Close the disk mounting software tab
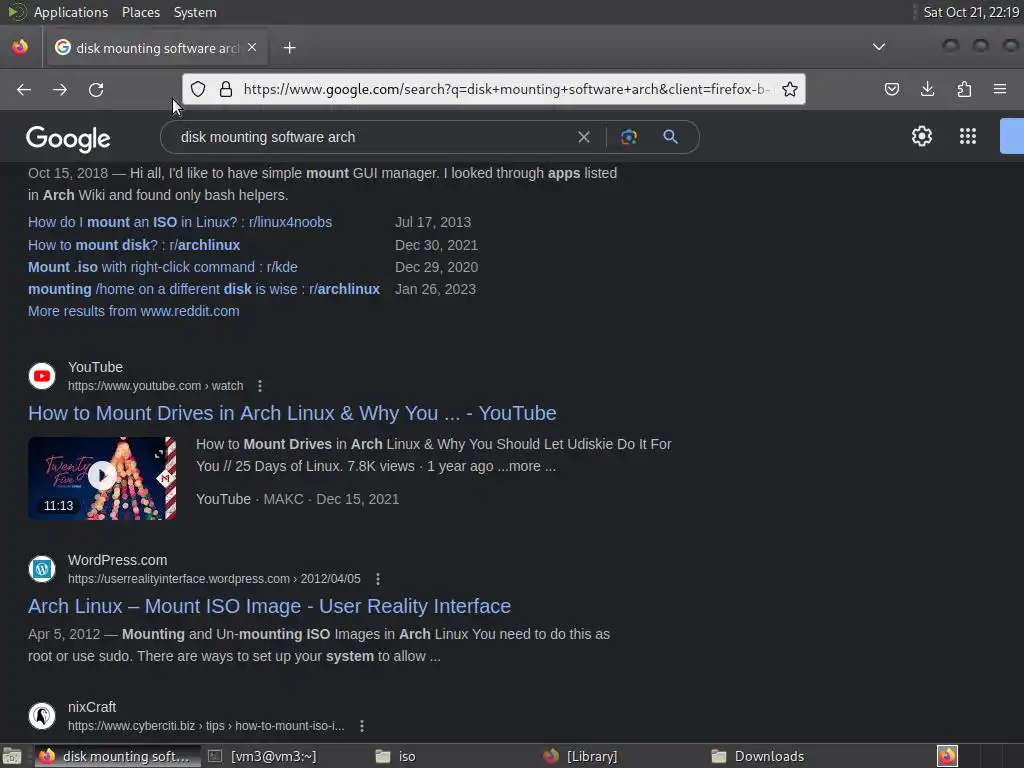This screenshot has height=768, width=1024. point(252,48)
